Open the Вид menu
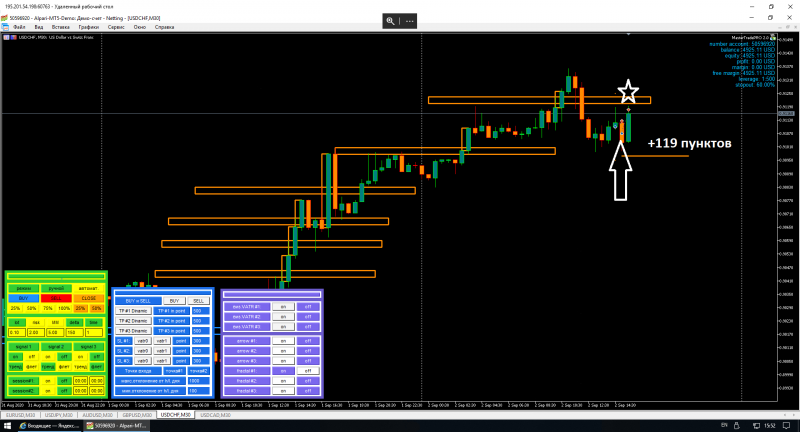The height and width of the screenshot is (432, 800). pos(39,27)
